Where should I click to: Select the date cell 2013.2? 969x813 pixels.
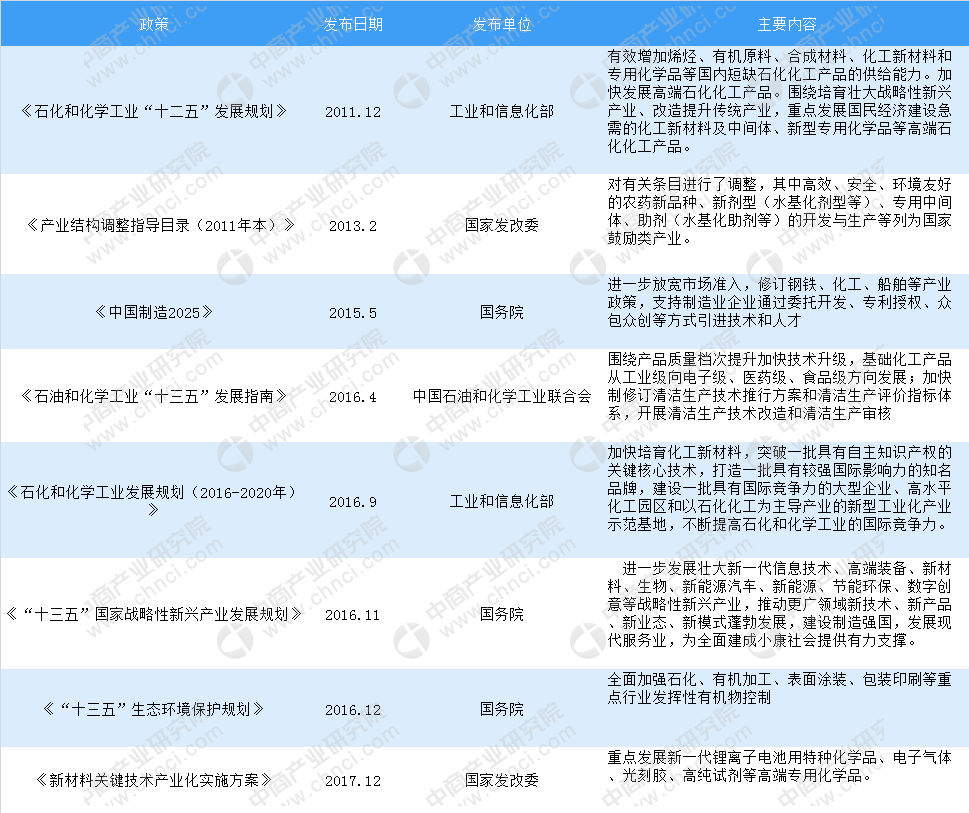[x=353, y=226]
